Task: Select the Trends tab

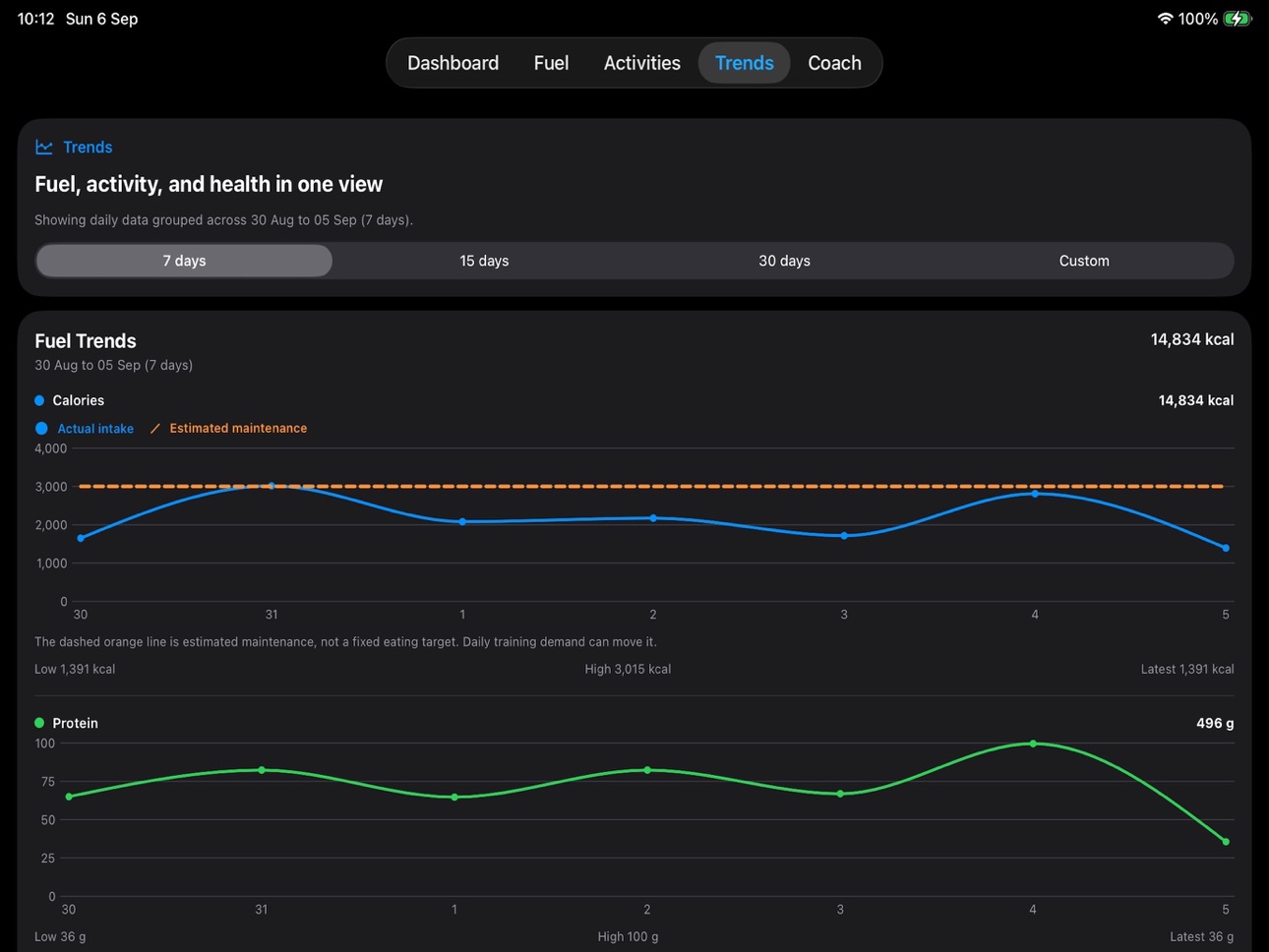Action: coord(744,63)
